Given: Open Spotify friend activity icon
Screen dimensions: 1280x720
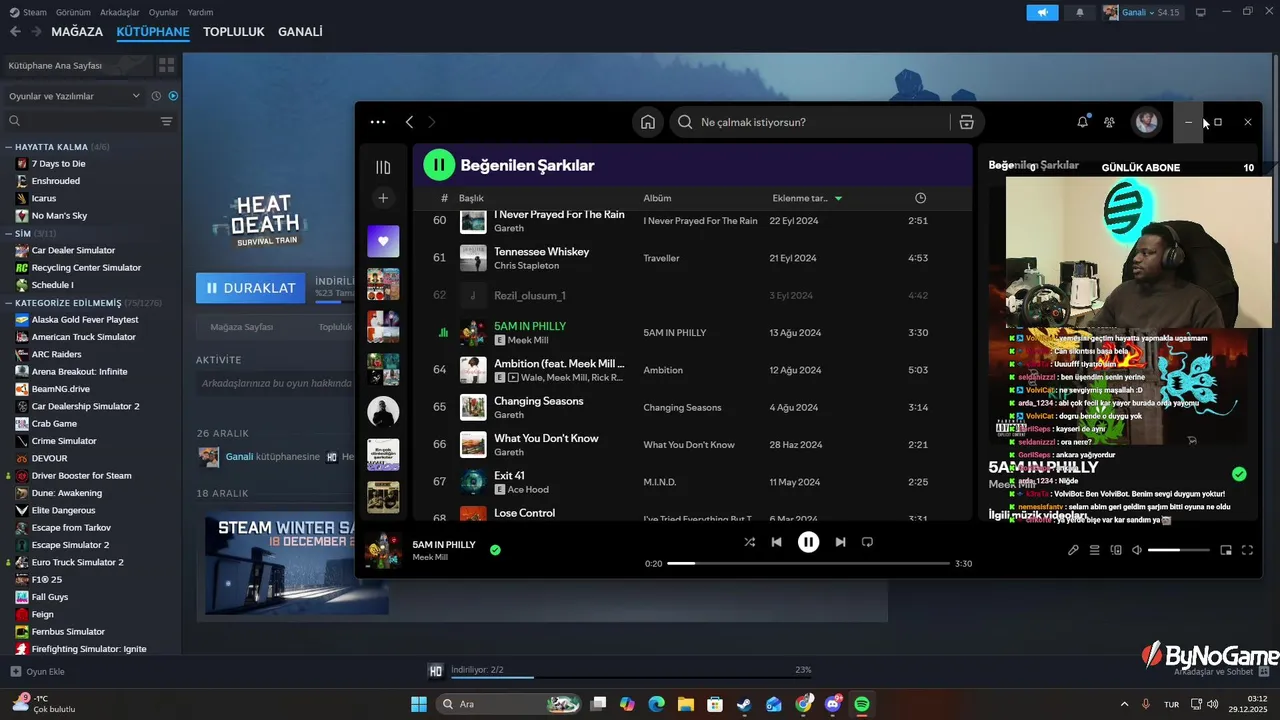Looking at the screenshot, I should (x=1109, y=122).
